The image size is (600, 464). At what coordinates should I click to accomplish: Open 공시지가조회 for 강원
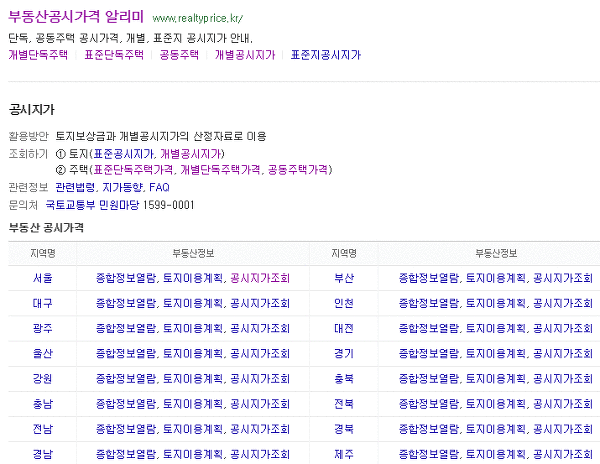(260, 379)
